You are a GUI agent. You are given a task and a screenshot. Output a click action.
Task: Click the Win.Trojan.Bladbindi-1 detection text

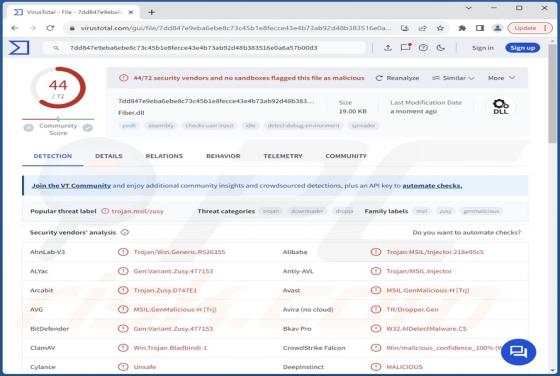pos(170,347)
